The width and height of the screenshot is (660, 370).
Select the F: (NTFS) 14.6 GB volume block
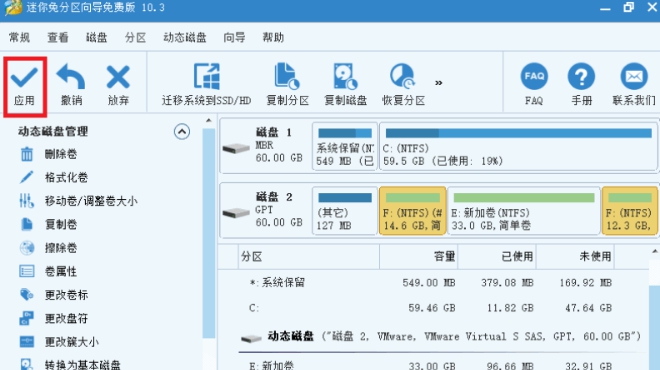click(412, 210)
